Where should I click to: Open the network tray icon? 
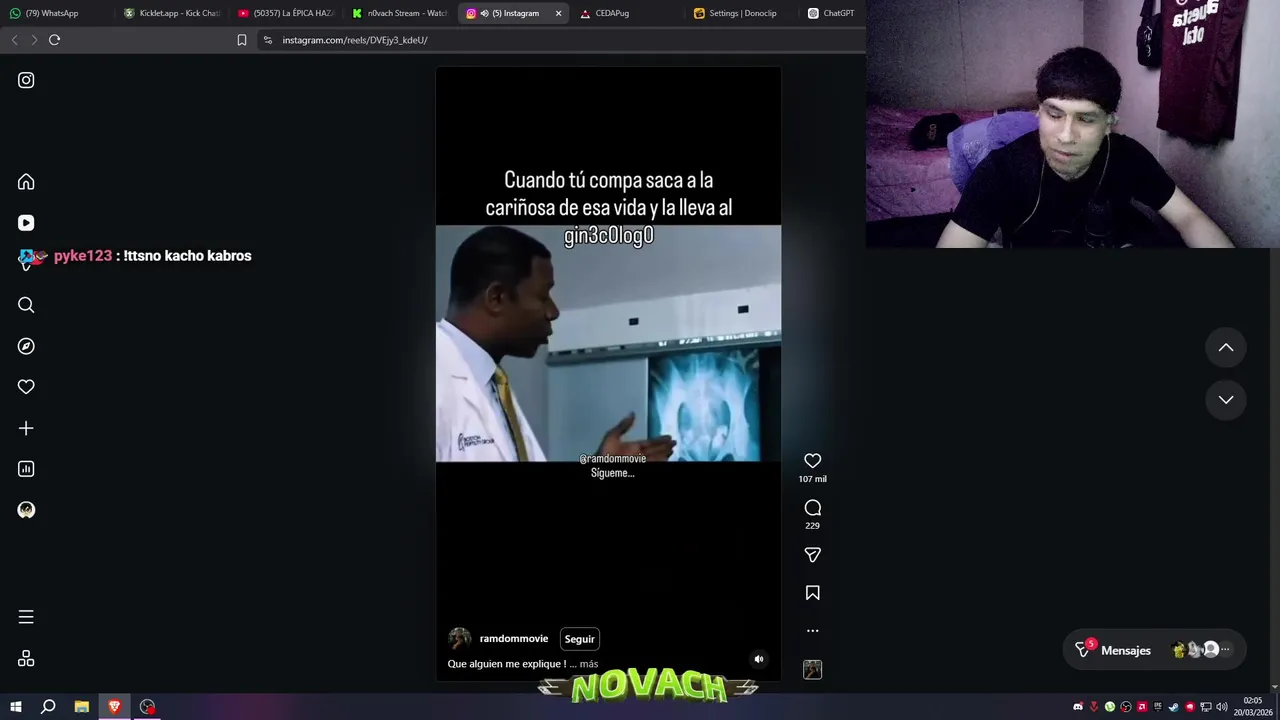(x=1206, y=707)
